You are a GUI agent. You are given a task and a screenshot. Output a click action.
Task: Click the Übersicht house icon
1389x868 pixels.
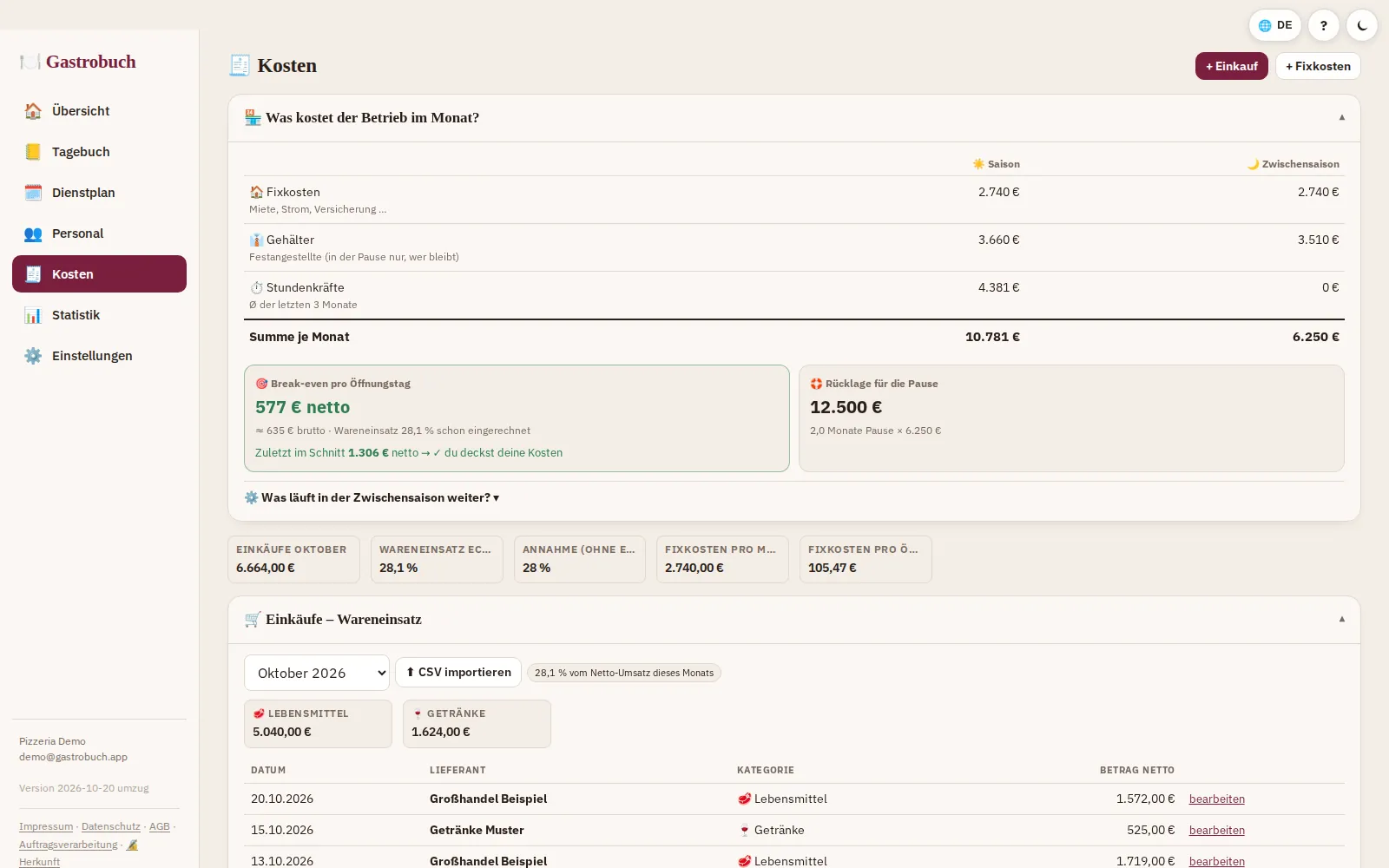click(x=33, y=111)
